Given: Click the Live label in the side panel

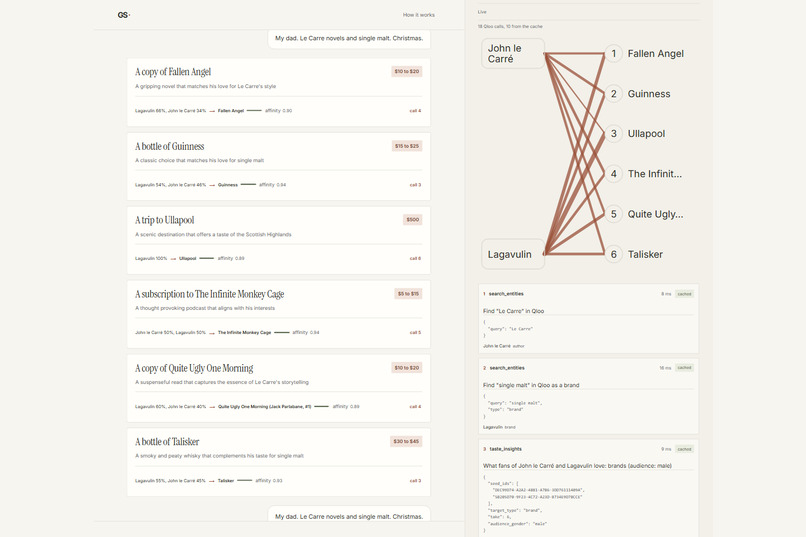Looking at the screenshot, I should tap(482, 12).
